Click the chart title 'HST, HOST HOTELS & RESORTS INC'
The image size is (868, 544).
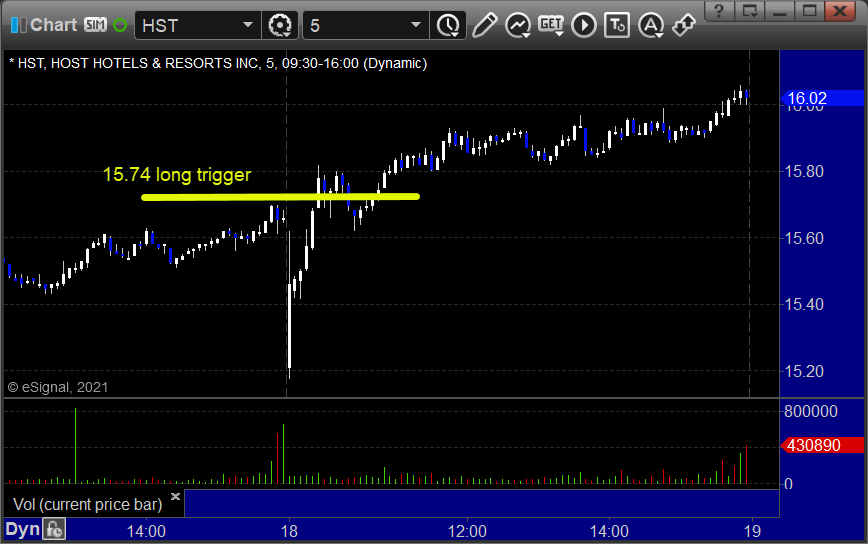137,63
